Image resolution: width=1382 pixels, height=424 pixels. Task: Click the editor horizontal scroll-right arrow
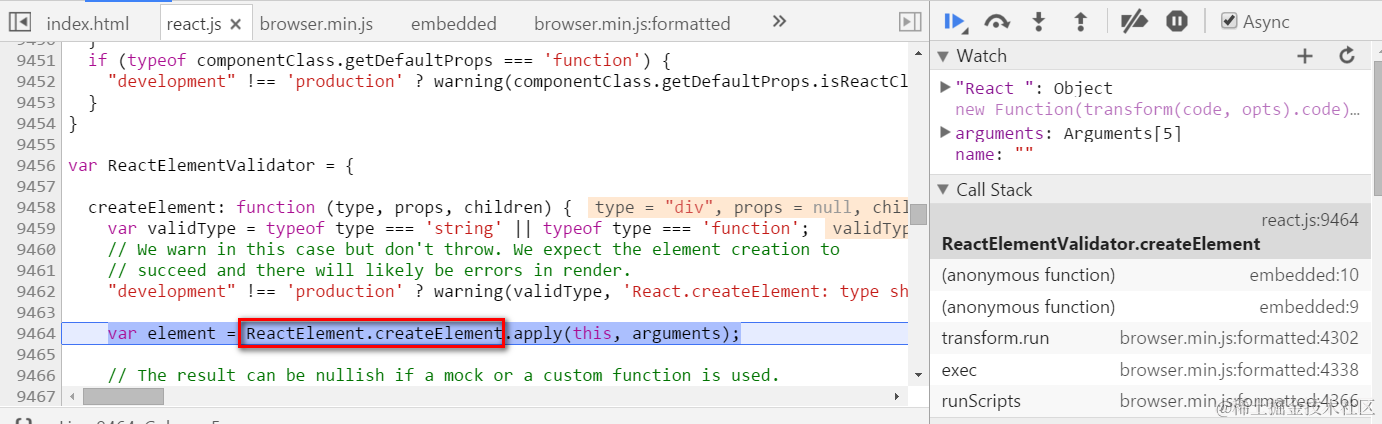tap(896, 397)
